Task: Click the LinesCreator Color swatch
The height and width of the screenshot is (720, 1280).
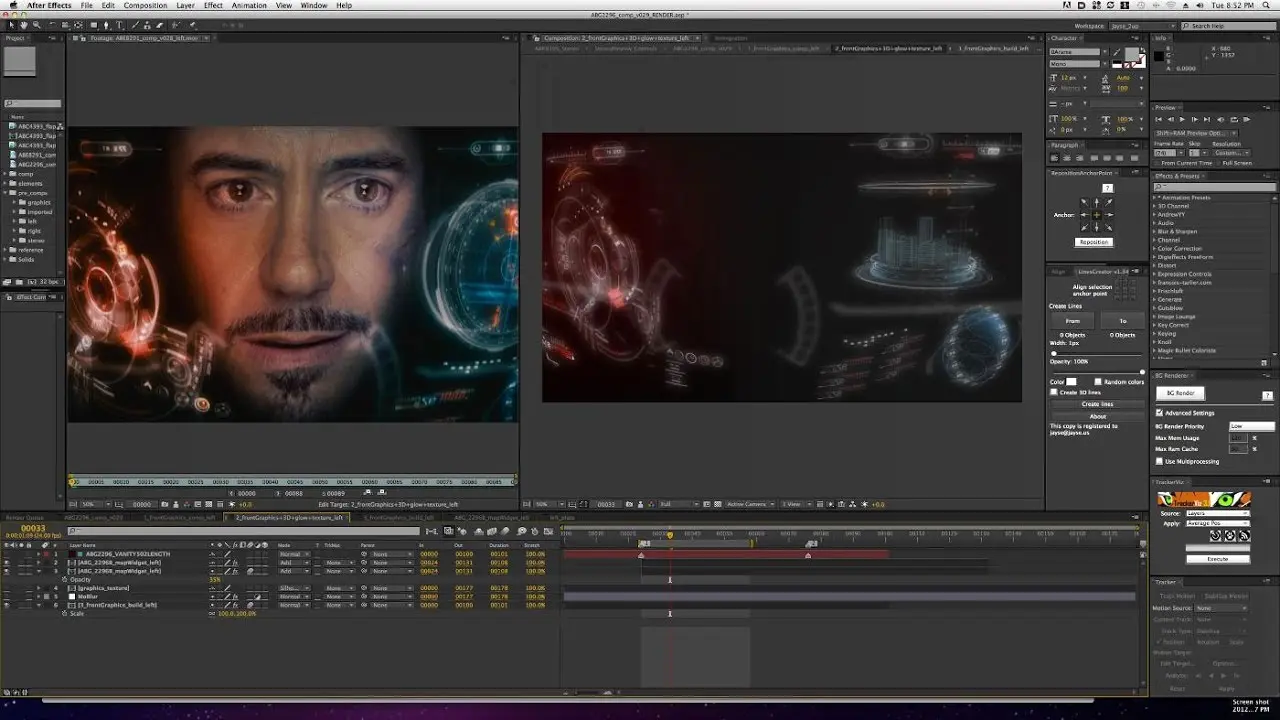Action: (x=1071, y=382)
